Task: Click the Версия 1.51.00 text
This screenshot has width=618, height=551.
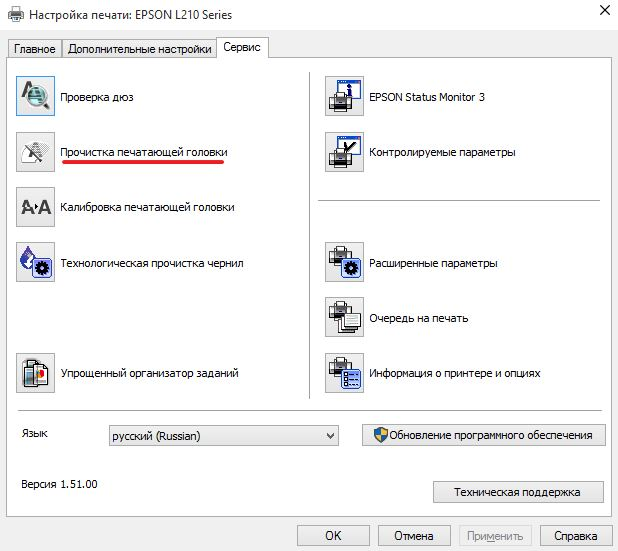Action: click(x=60, y=484)
